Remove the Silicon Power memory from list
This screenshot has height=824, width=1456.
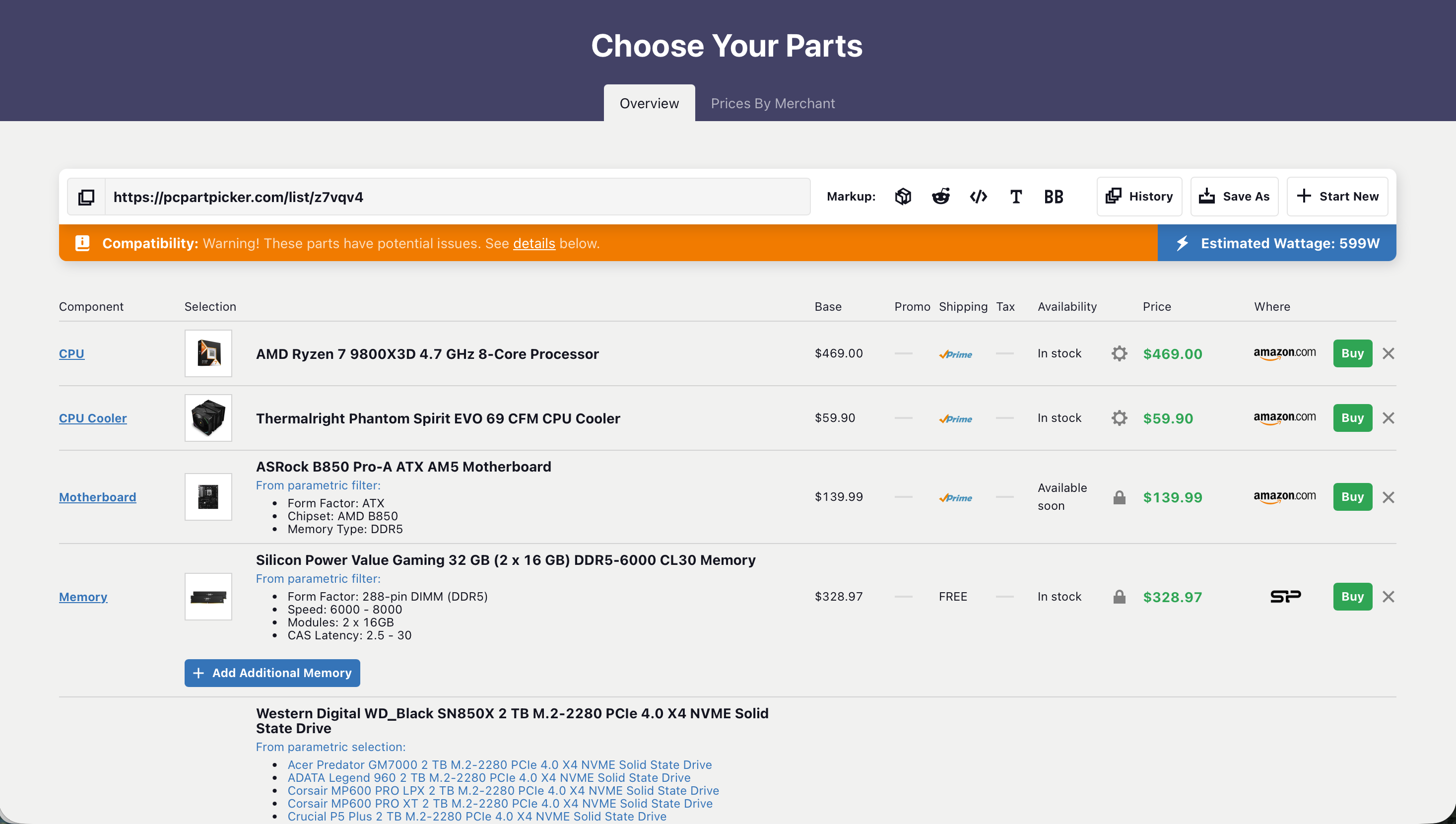click(x=1388, y=597)
